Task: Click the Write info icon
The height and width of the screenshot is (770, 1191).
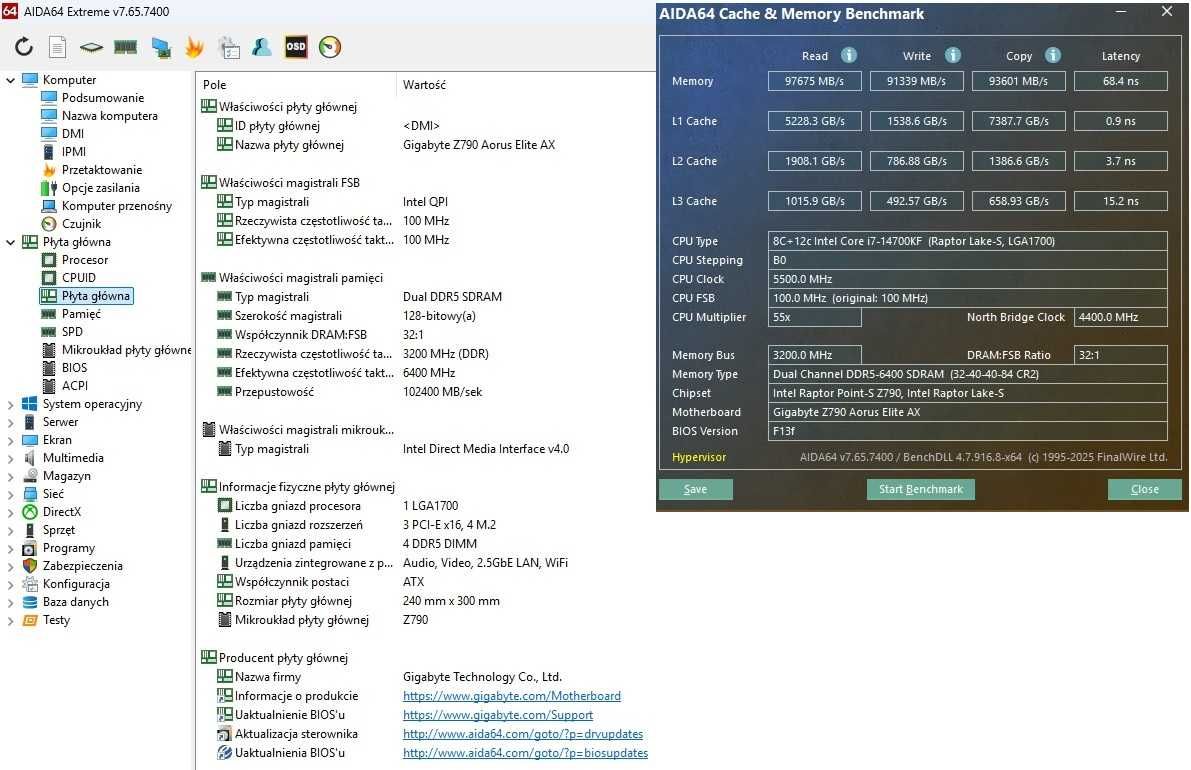Action: click(x=952, y=55)
